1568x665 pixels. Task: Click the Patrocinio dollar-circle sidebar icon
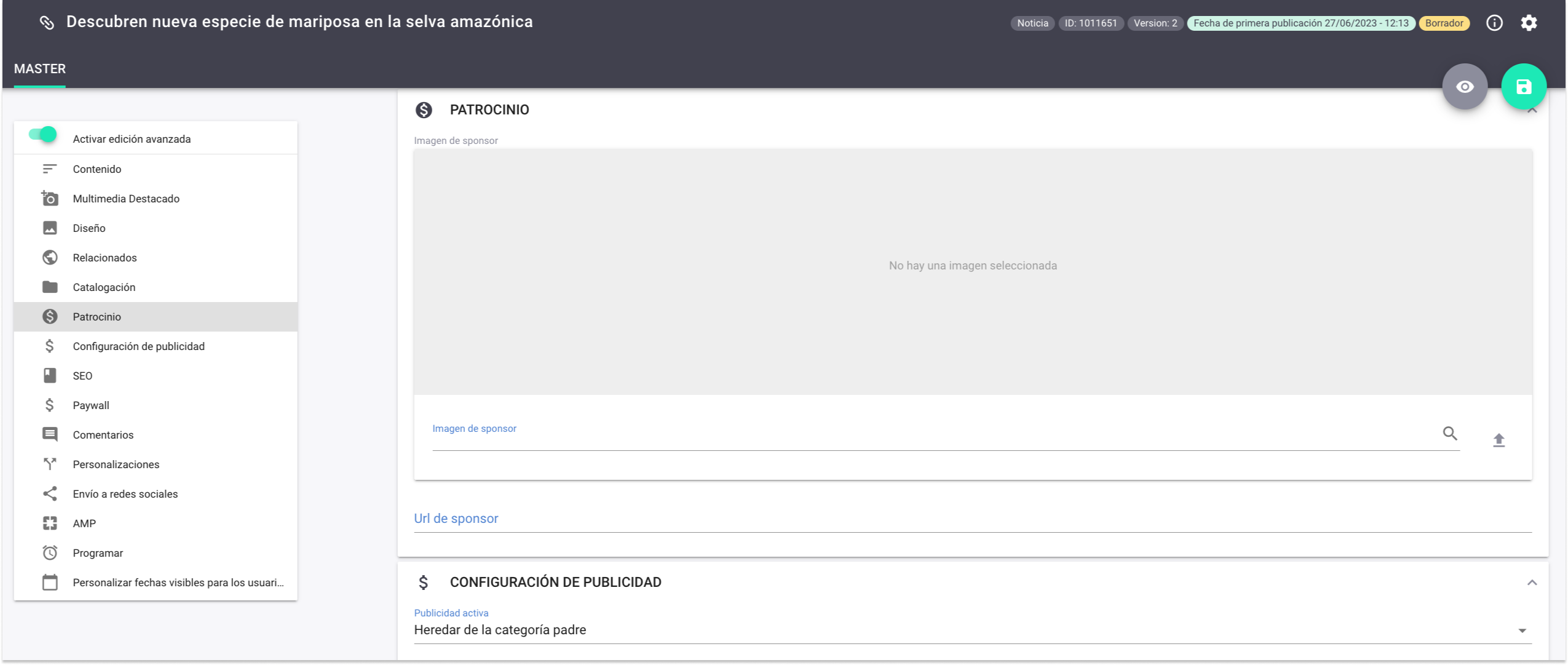50,316
